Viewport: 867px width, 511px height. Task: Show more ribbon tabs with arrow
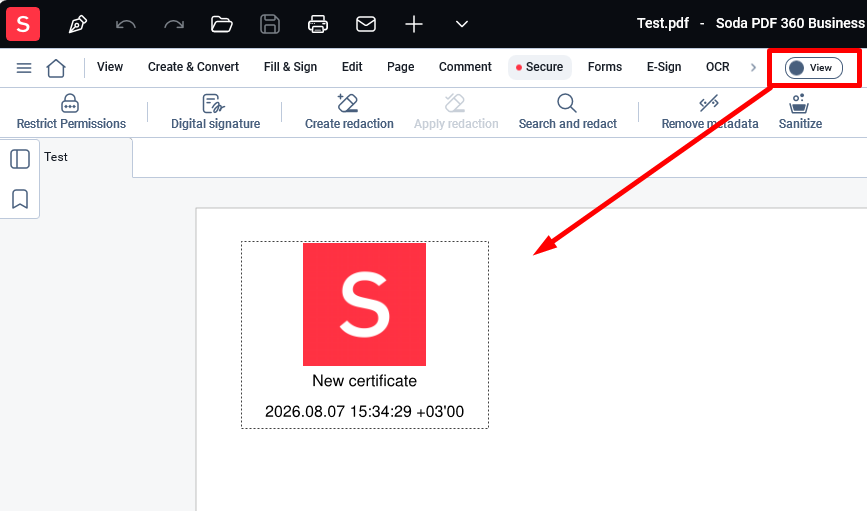753,67
